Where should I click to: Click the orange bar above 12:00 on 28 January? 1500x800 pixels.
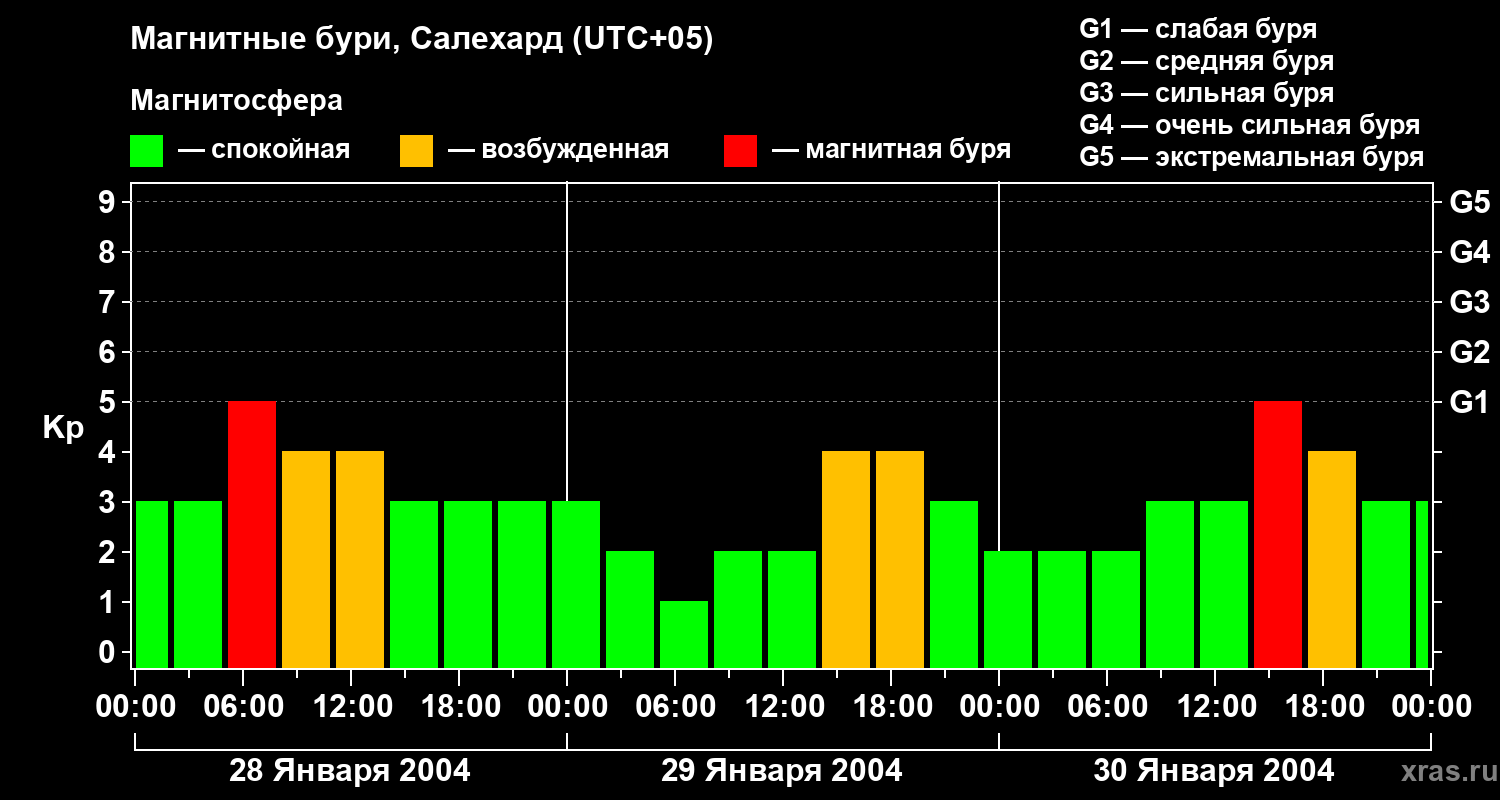[360, 559]
